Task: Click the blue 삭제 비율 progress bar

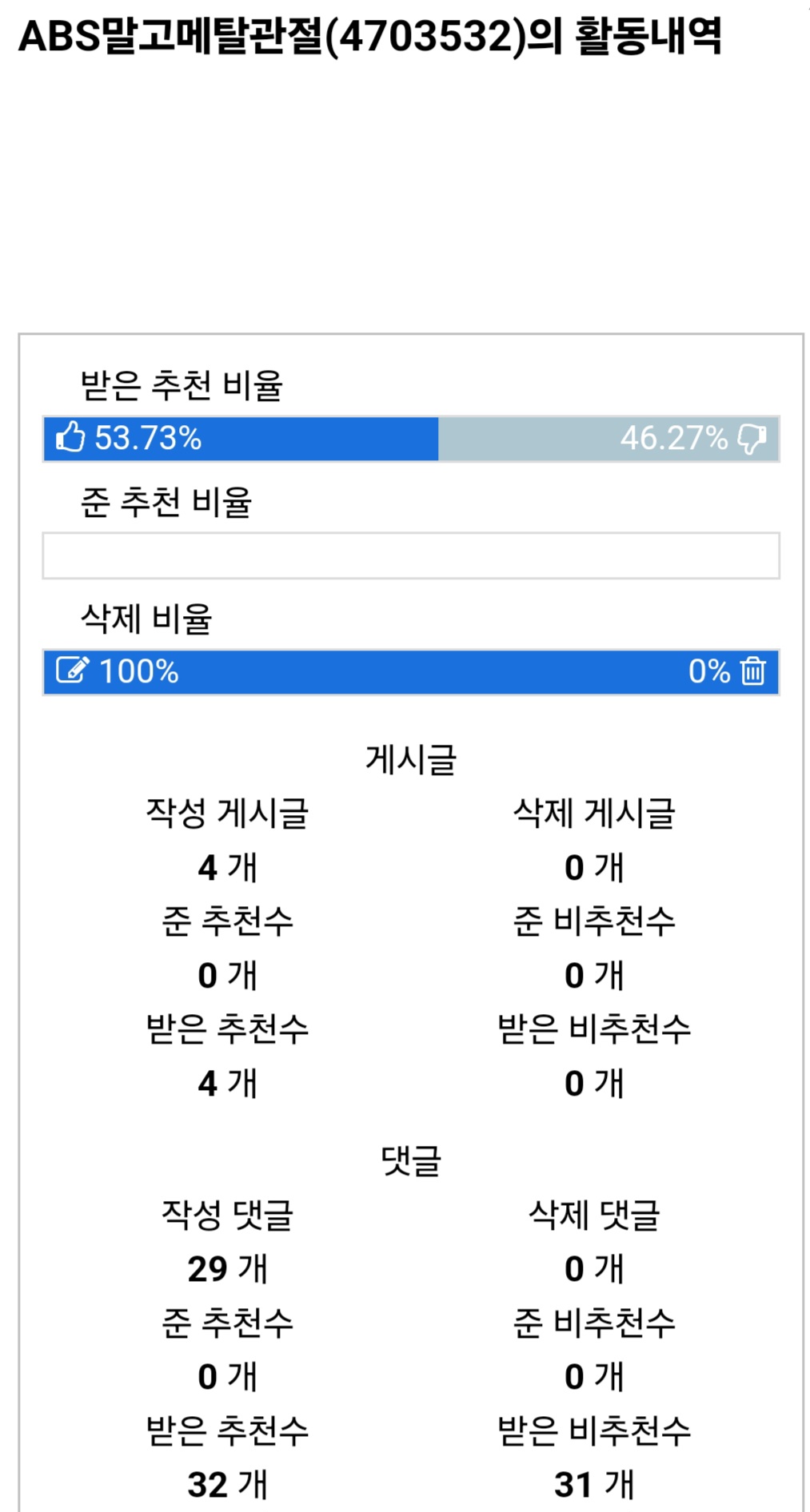Action: point(411,672)
